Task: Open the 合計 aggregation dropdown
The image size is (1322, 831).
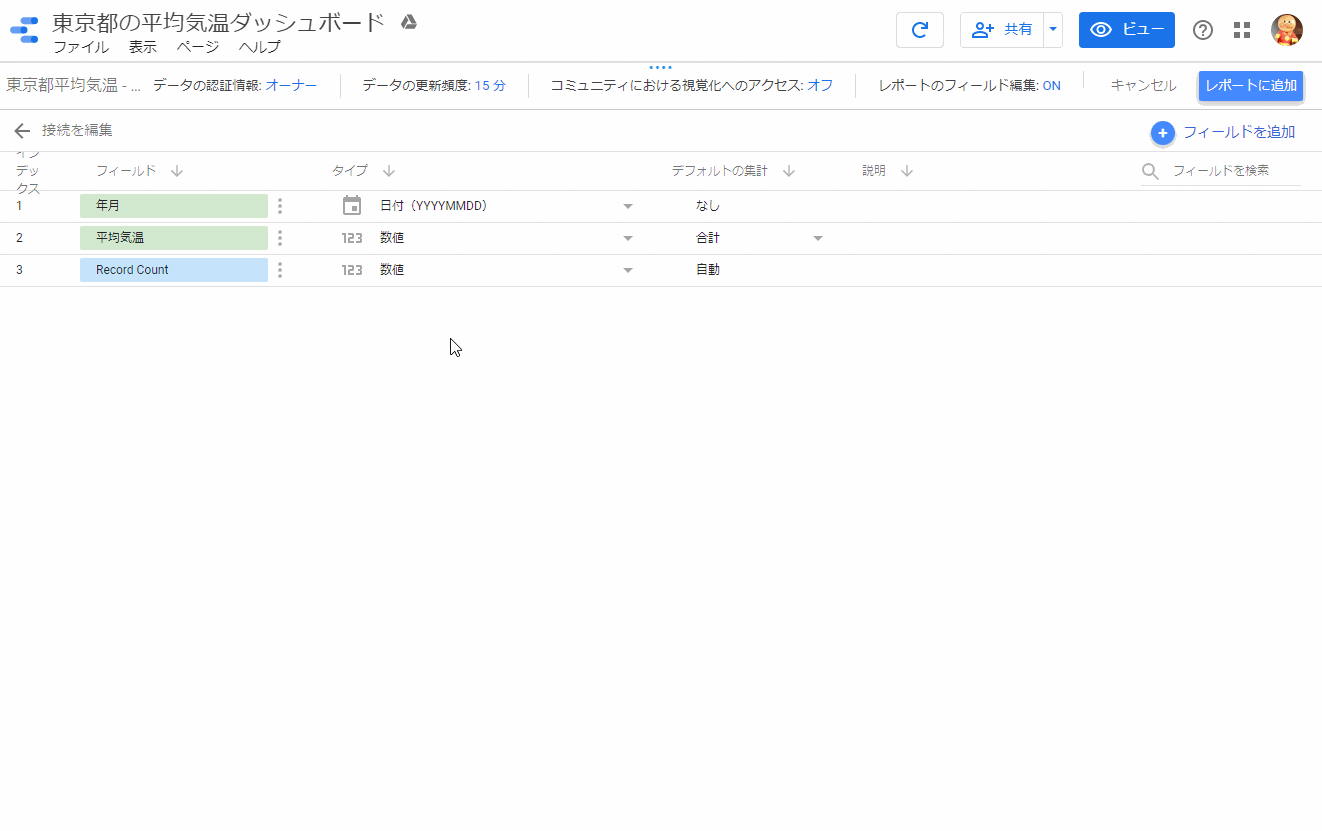Action: (818, 237)
